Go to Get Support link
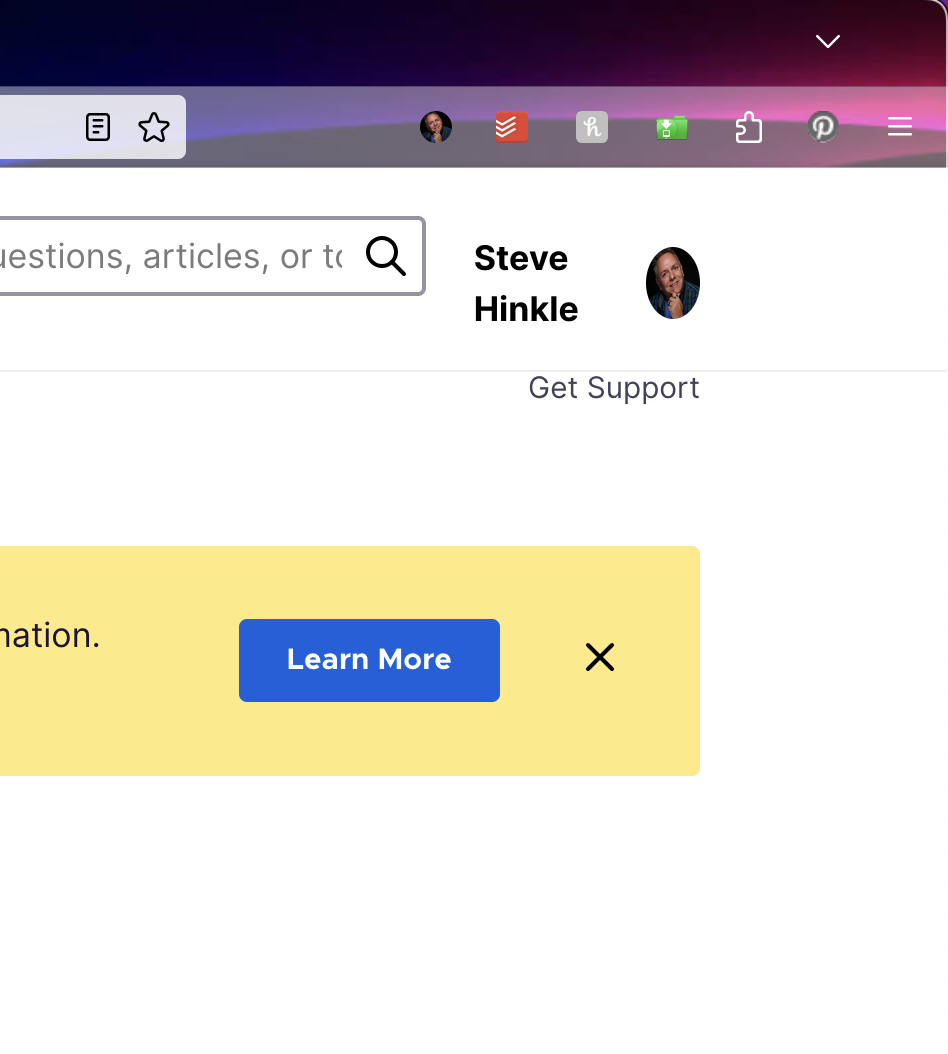This screenshot has width=948, height=1054. click(614, 388)
